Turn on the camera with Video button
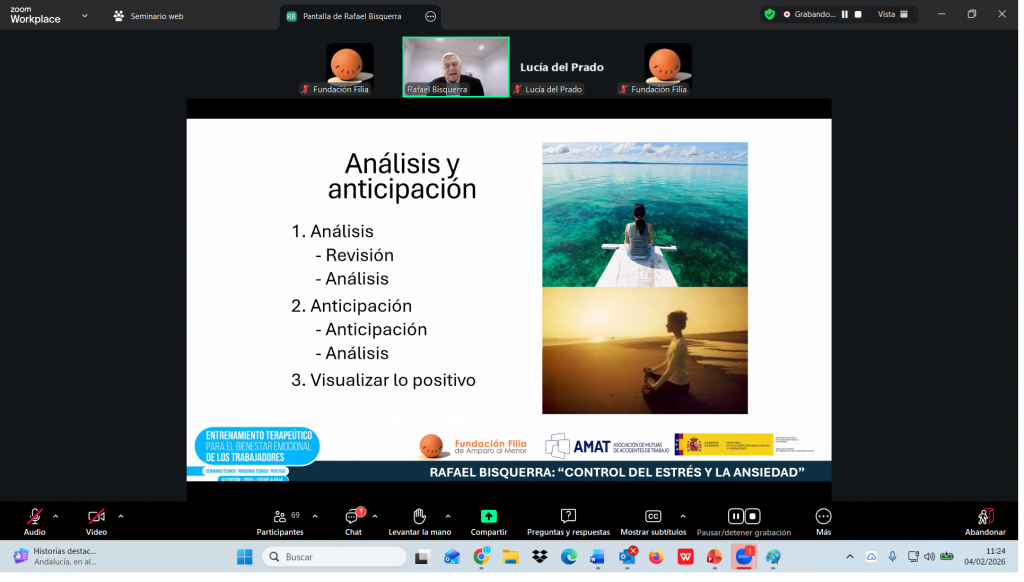The width and height of the screenshot is (1024, 582). coord(96,517)
